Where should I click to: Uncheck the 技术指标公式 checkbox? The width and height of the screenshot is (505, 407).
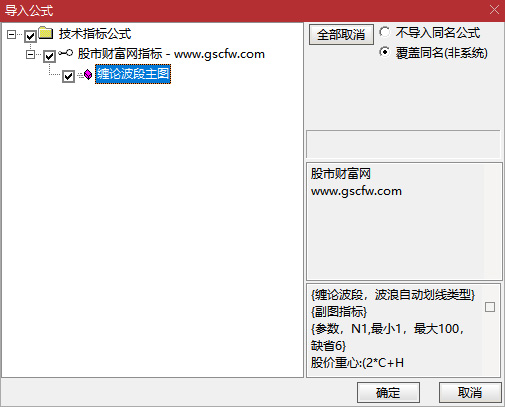[30, 36]
